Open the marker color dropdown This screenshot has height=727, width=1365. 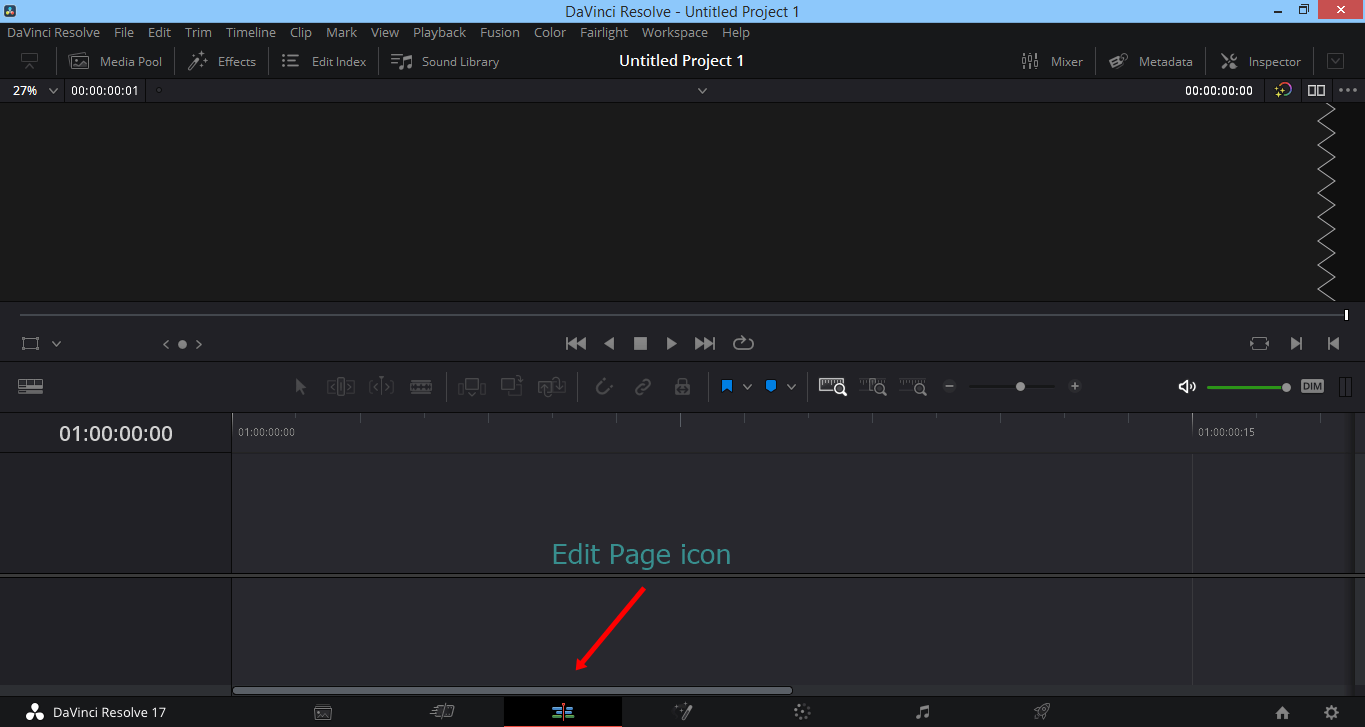point(791,387)
